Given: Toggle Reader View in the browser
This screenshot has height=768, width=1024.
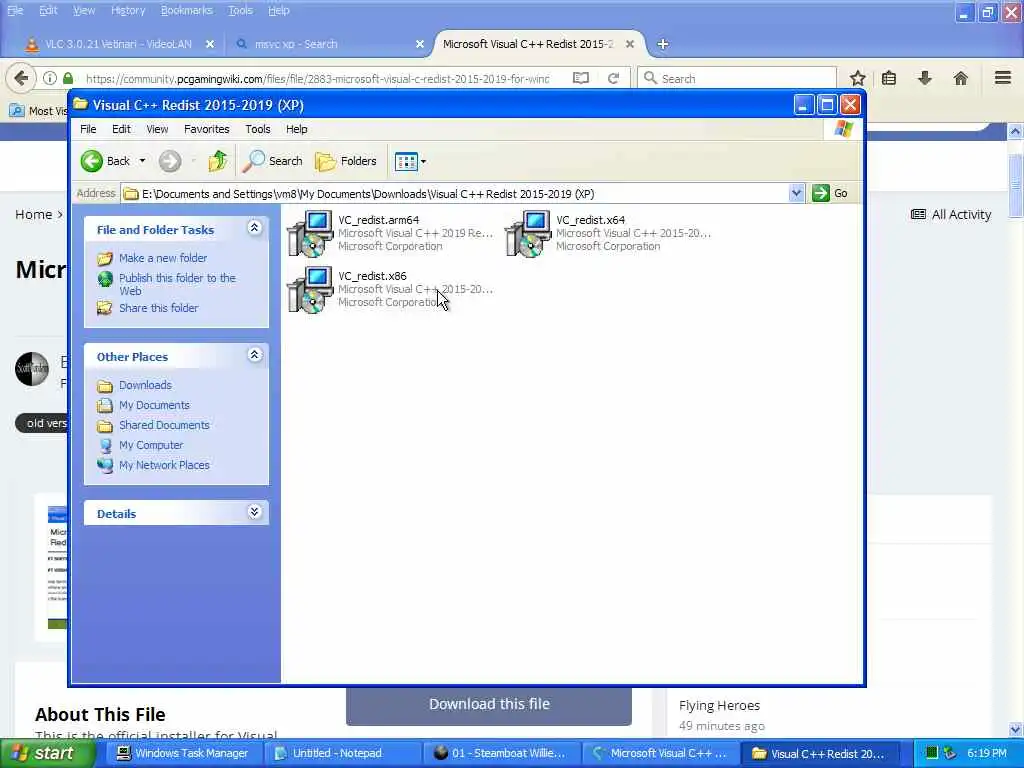Looking at the screenshot, I should [581, 78].
